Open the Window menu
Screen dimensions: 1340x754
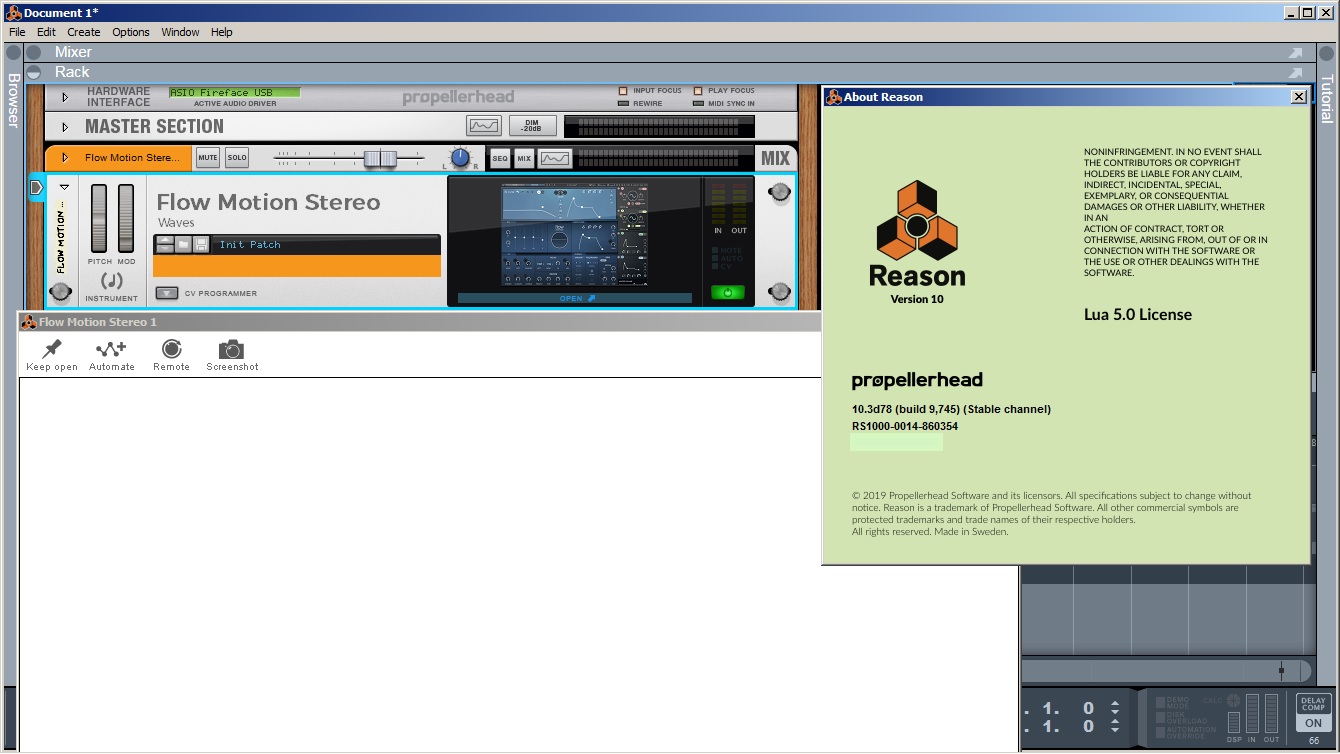180,32
